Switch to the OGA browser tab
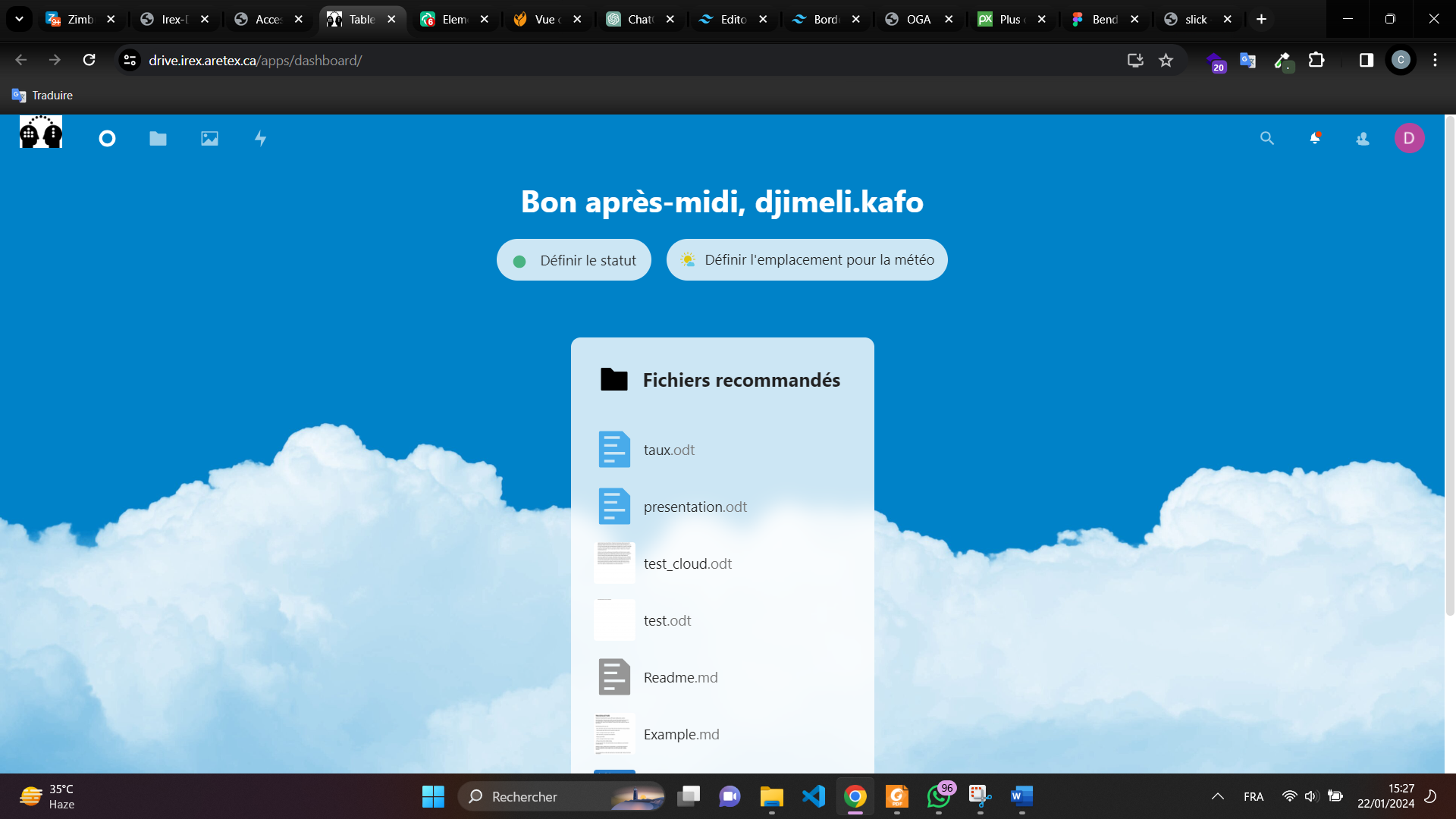The width and height of the screenshot is (1456, 819). [918, 19]
